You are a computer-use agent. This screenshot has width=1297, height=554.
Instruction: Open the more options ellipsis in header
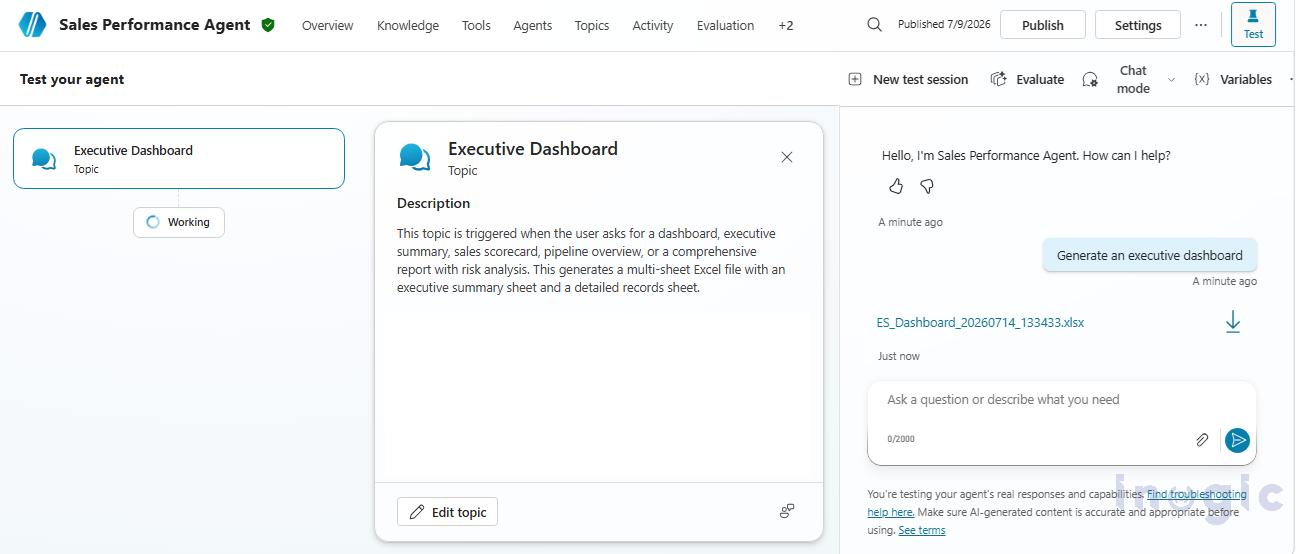(1201, 25)
